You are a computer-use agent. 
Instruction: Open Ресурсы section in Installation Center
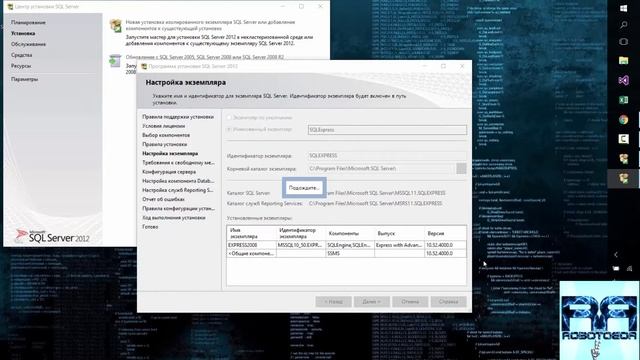click(21, 66)
